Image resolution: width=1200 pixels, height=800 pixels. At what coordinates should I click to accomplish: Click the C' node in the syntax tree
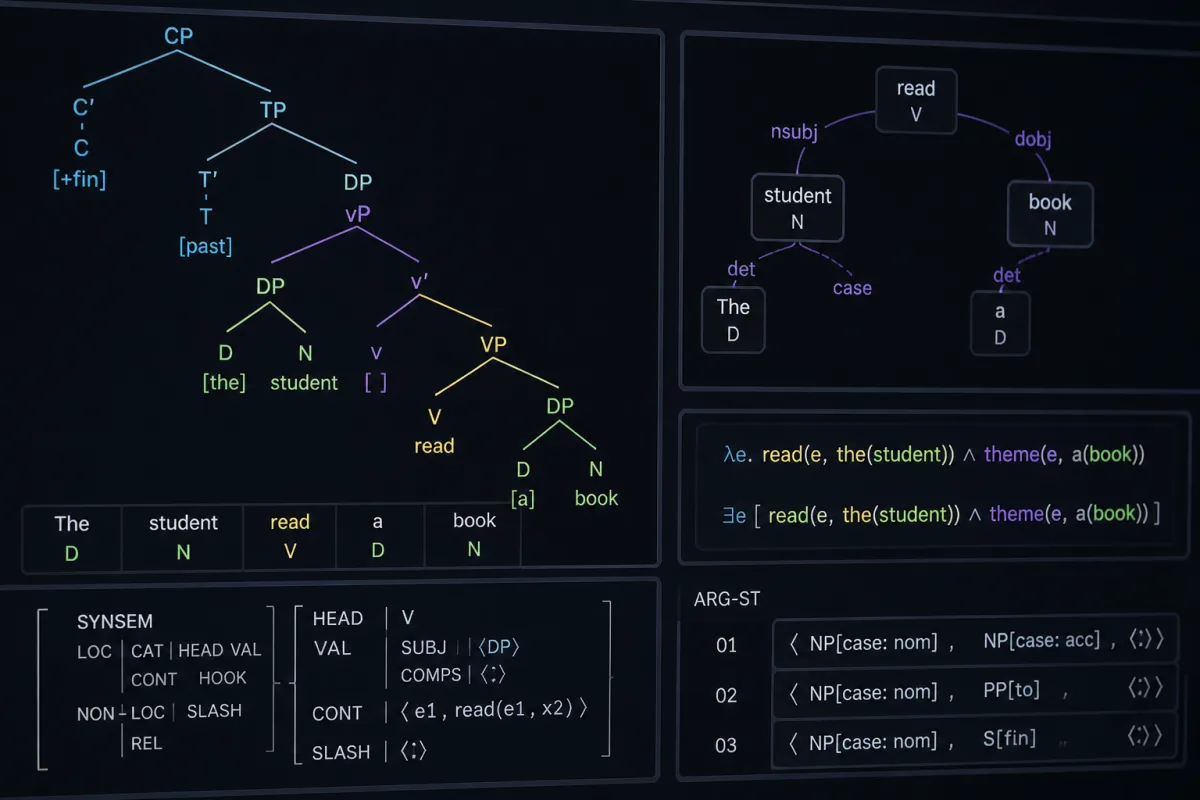point(84,109)
